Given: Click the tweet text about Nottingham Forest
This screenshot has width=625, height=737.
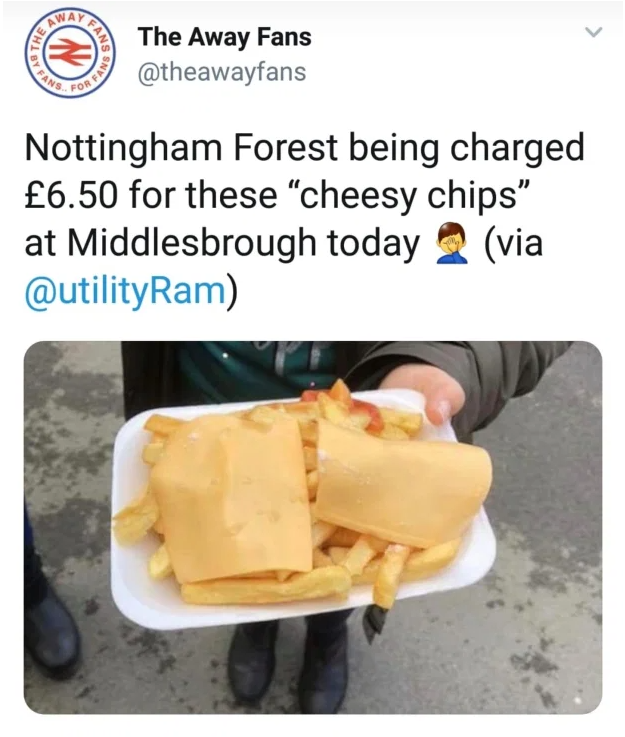Looking at the screenshot, I should pos(304,219).
